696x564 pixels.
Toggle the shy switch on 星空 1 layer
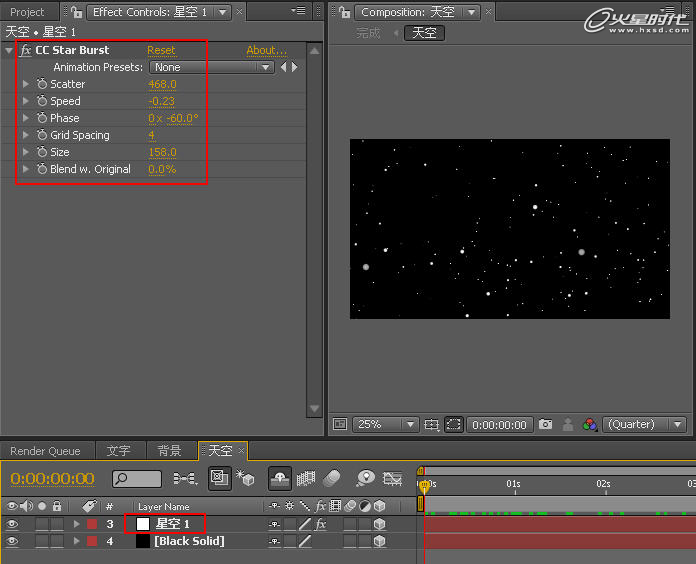tap(274, 525)
